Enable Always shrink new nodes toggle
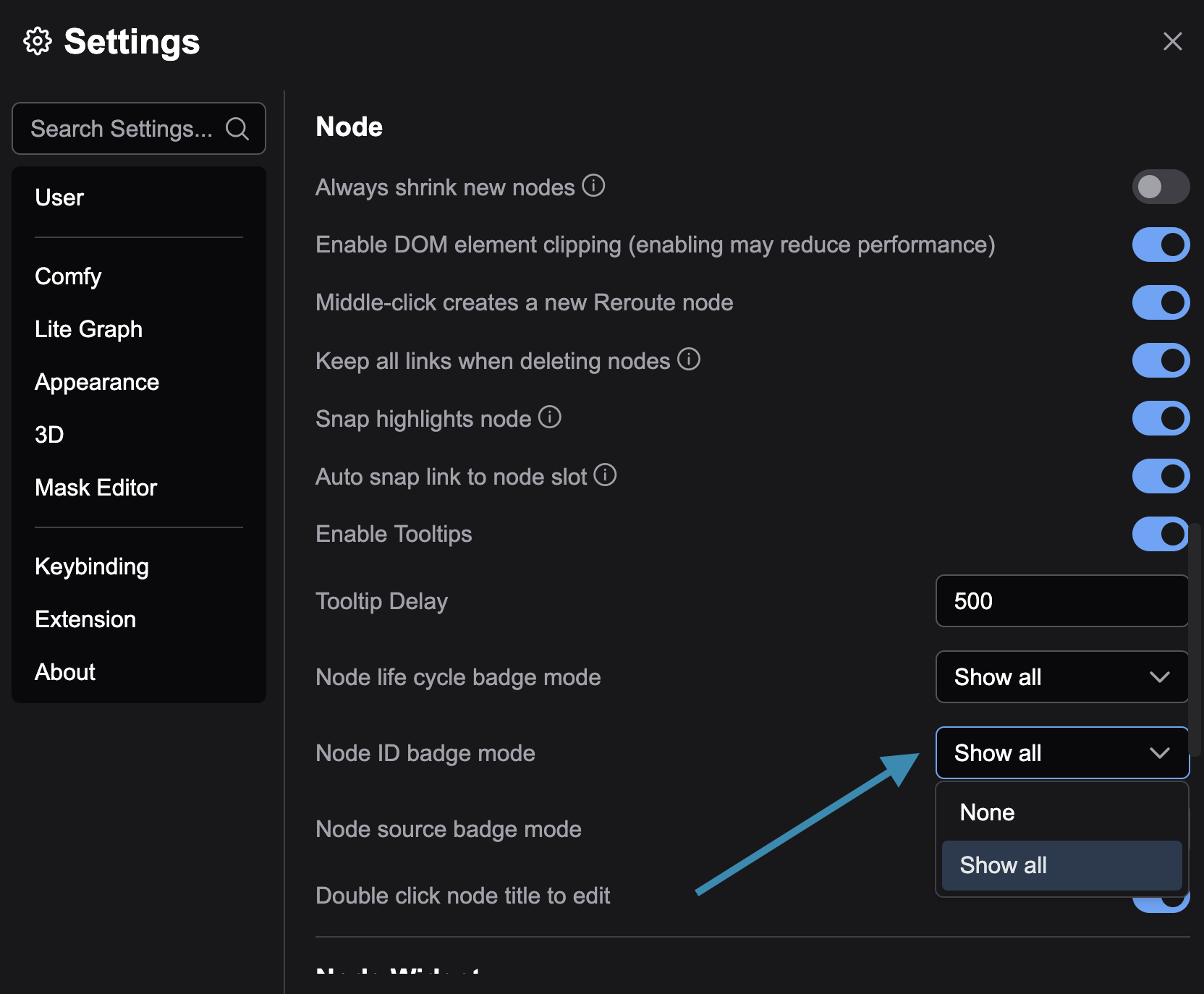Image resolution: width=1204 pixels, height=994 pixels. point(1161,187)
